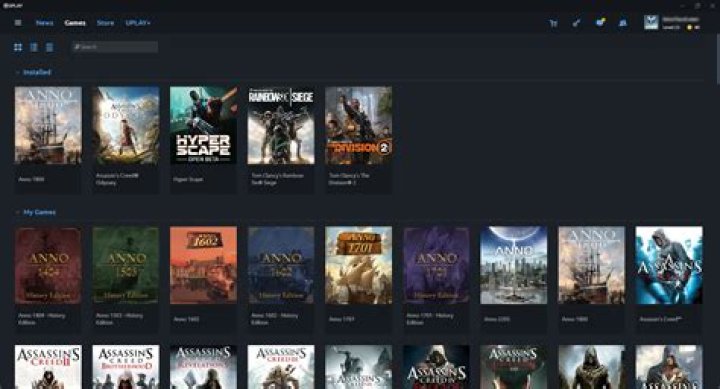720x389 pixels.
Task: Open the hamburger main menu
Action: pos(18,23)
